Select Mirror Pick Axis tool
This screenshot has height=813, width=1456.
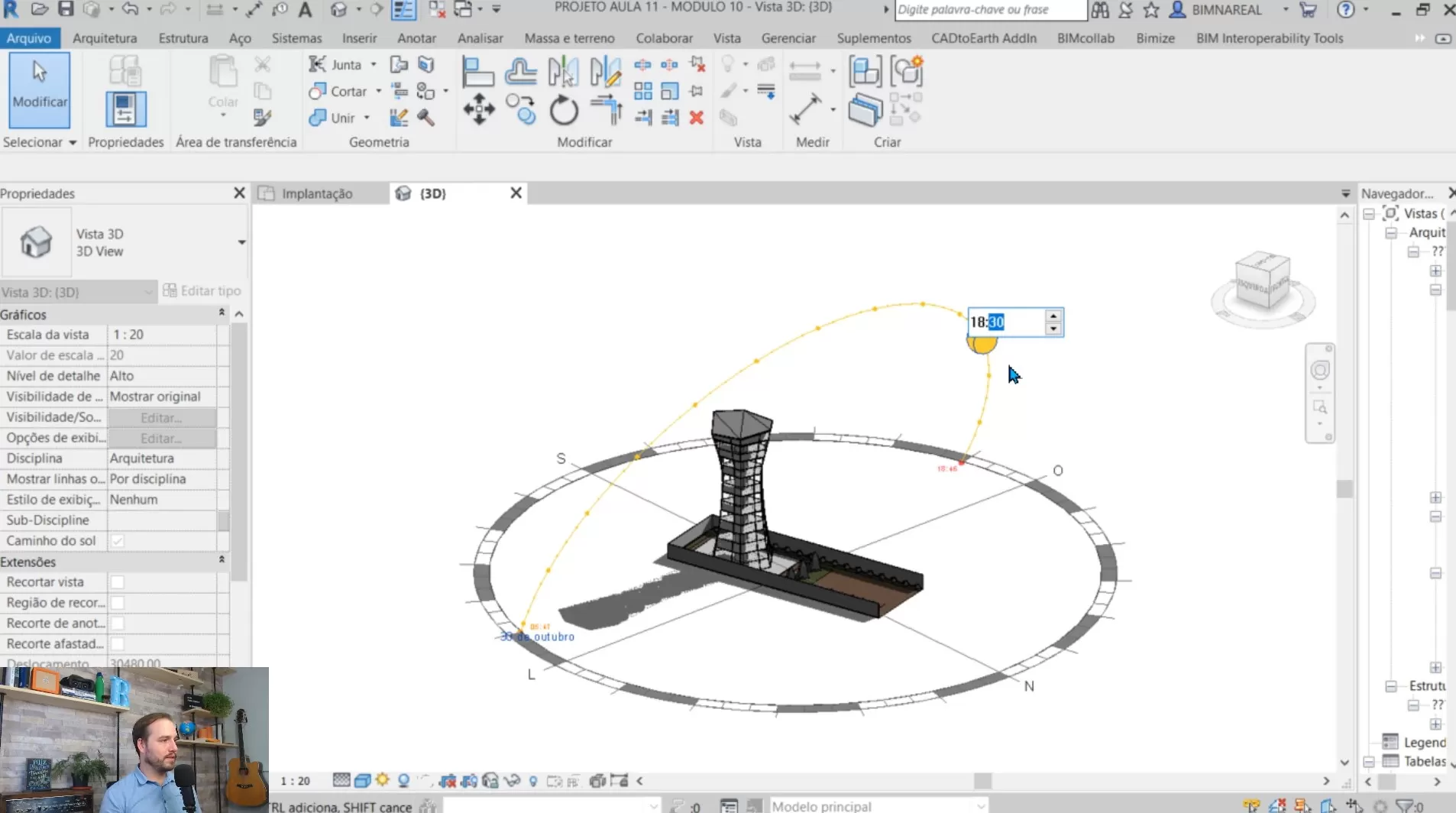(x=563, y=73)
